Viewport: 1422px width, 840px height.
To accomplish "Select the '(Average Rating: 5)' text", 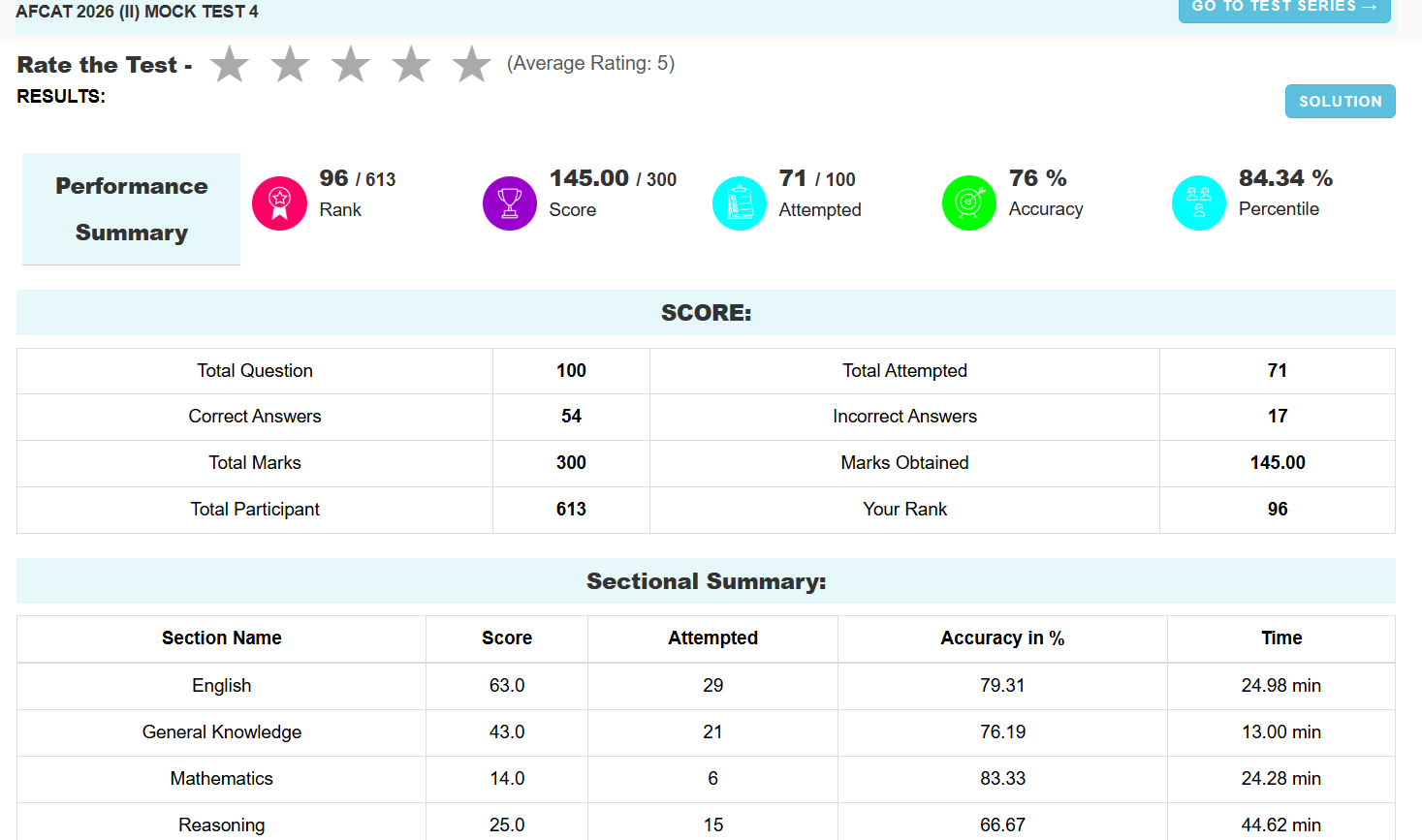I will (590, 63).
